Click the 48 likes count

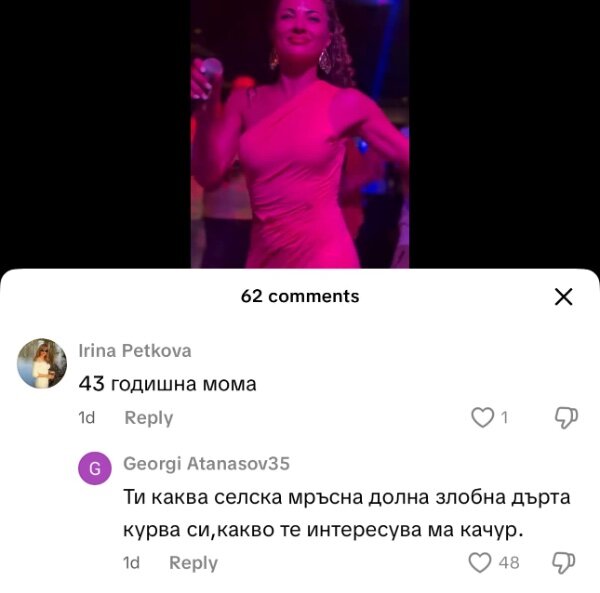(509, 563)
